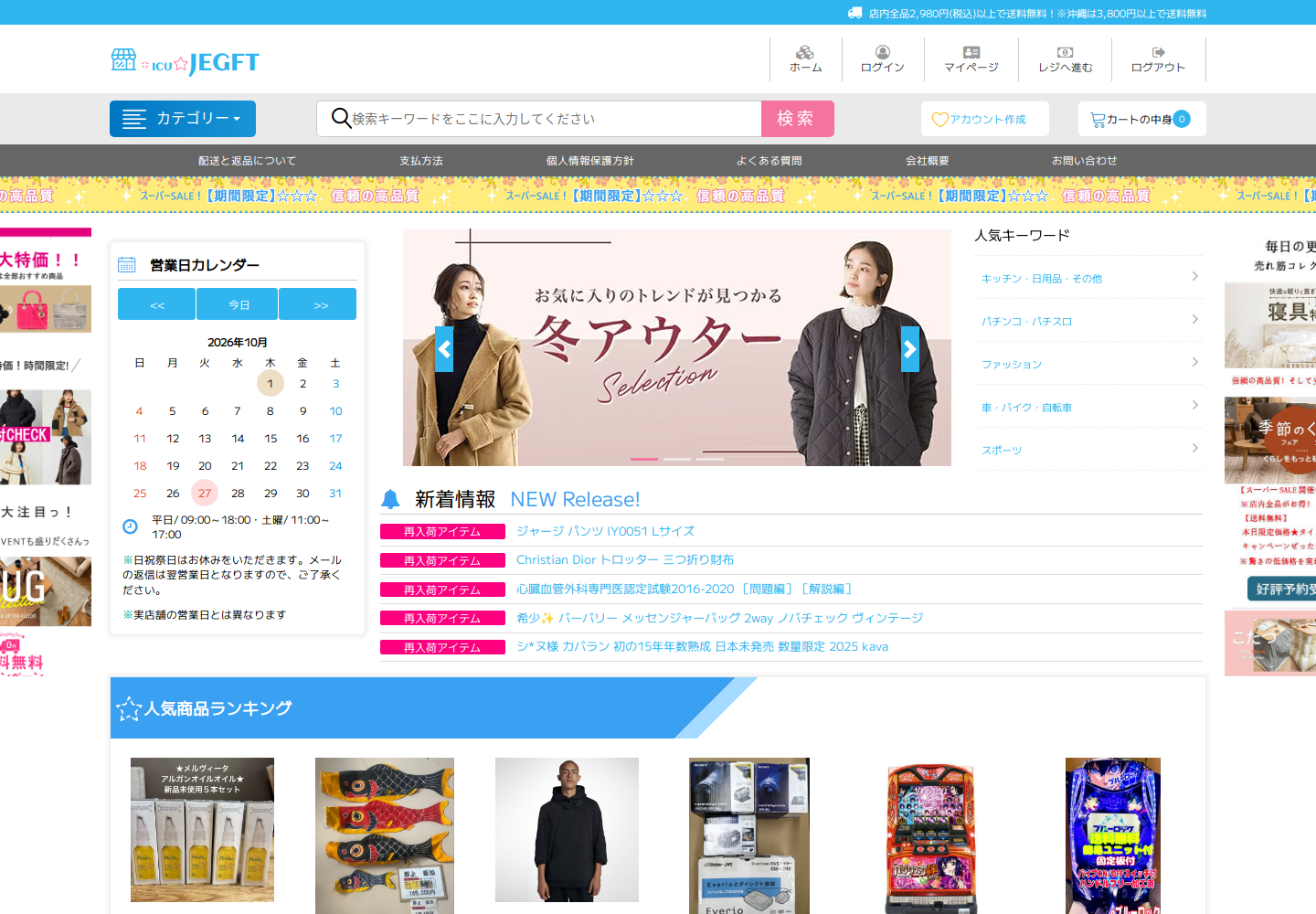Open 配送と返品について menu item
This screenshot has width=1316, height=914.
(x=248, y=161)
